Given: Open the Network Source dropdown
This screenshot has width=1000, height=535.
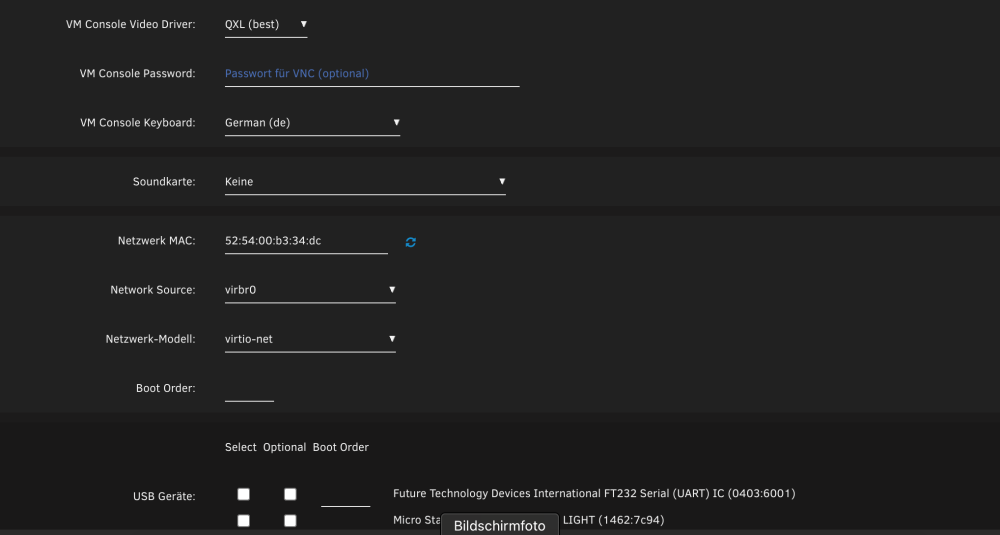Looking at the screenshot, I should tap(310, 291).
